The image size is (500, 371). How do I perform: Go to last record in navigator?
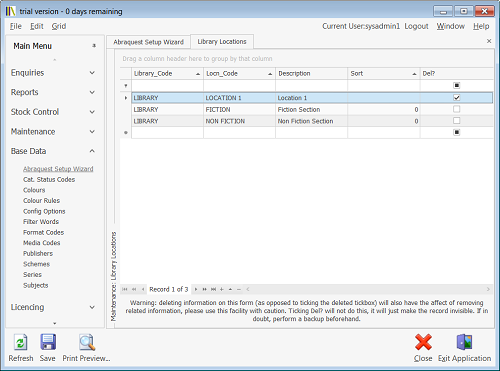pos(213,289)
